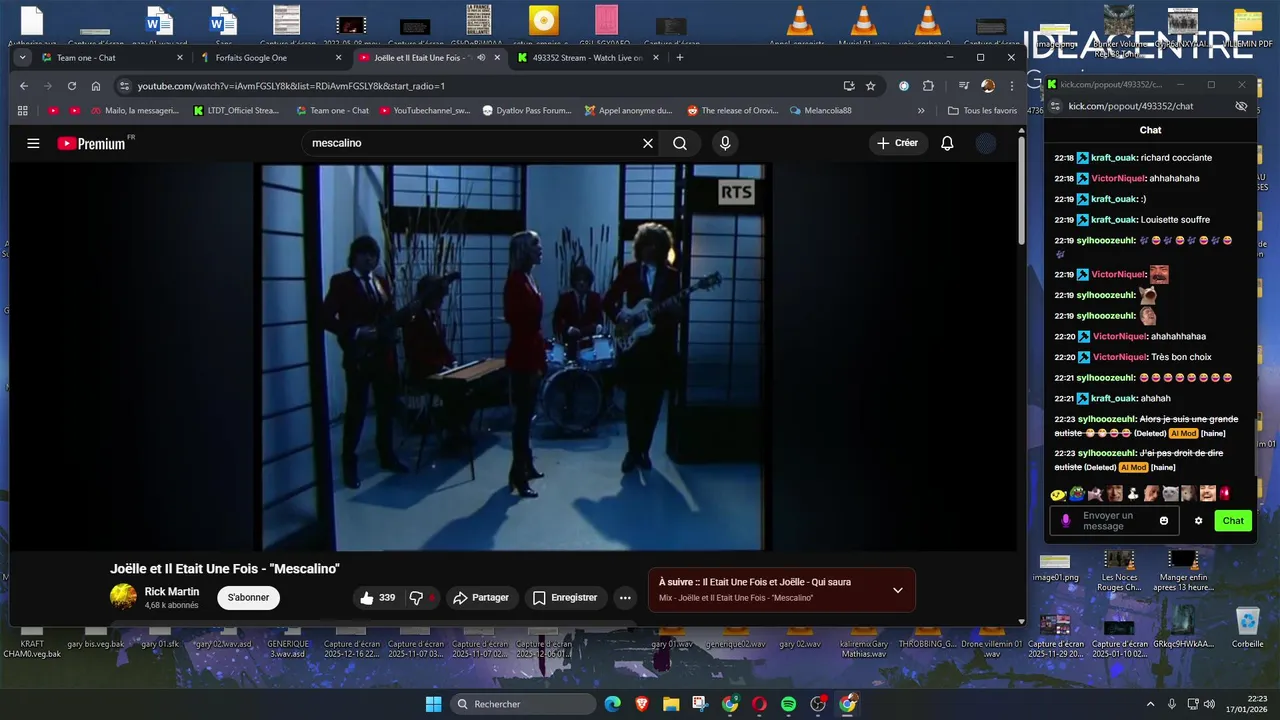Viewport: 1280px width, 720px height.
Task: Open Windows Start menu
Action: pyautogui.click(x=433, y=704)
